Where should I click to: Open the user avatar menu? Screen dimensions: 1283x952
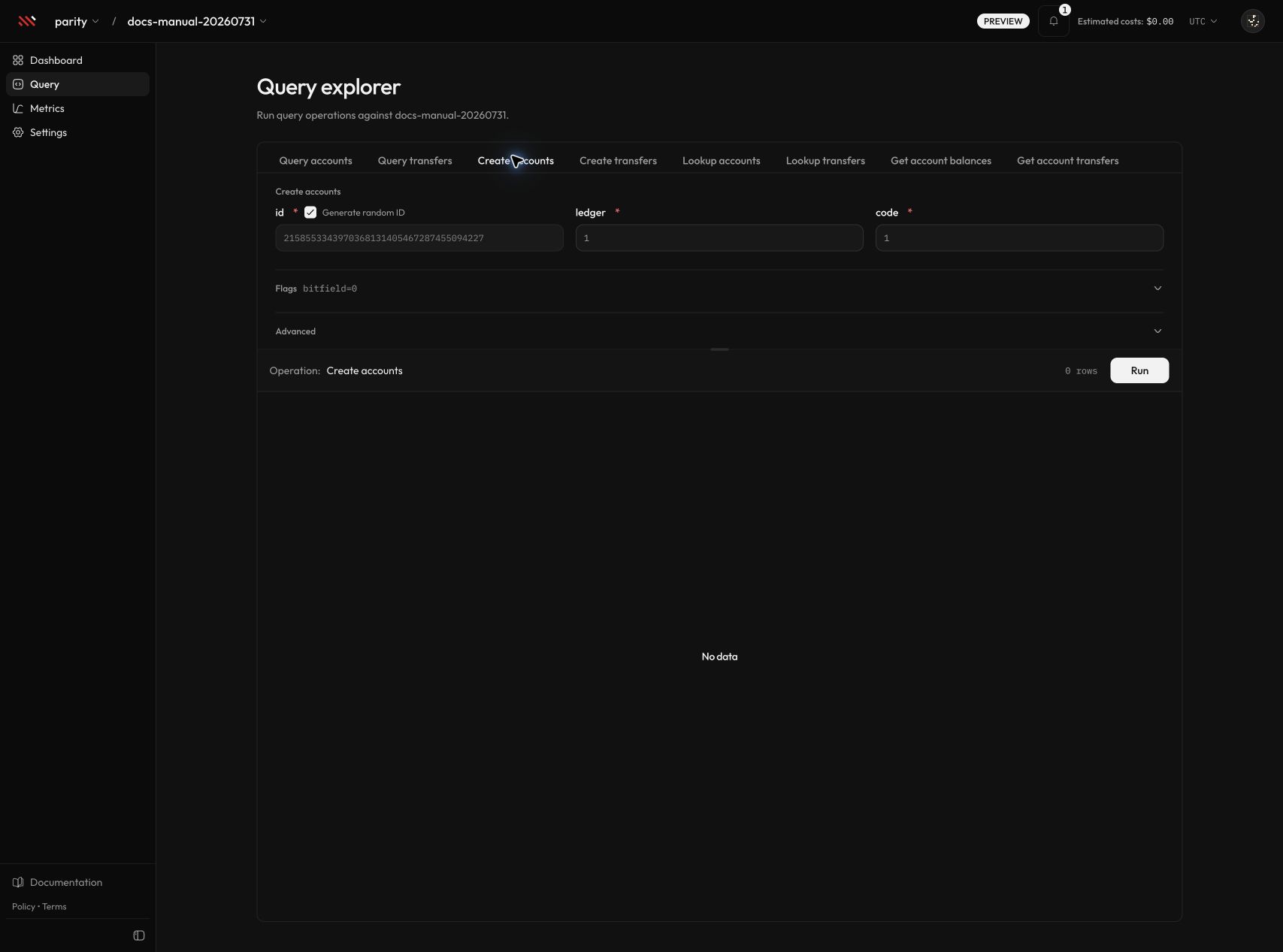1252,21
